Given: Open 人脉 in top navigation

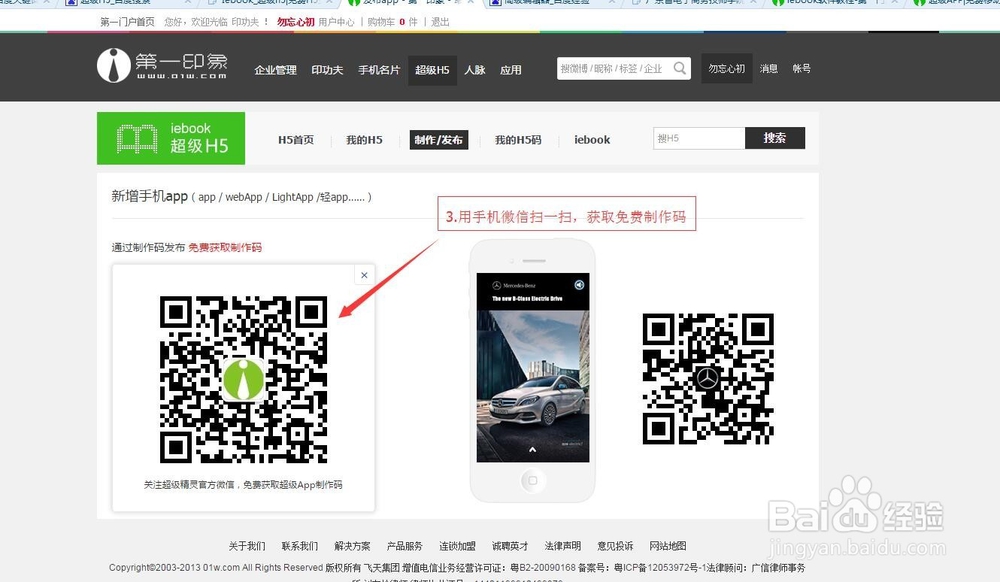Looking at the screenshot, I should tap(475, 70).
